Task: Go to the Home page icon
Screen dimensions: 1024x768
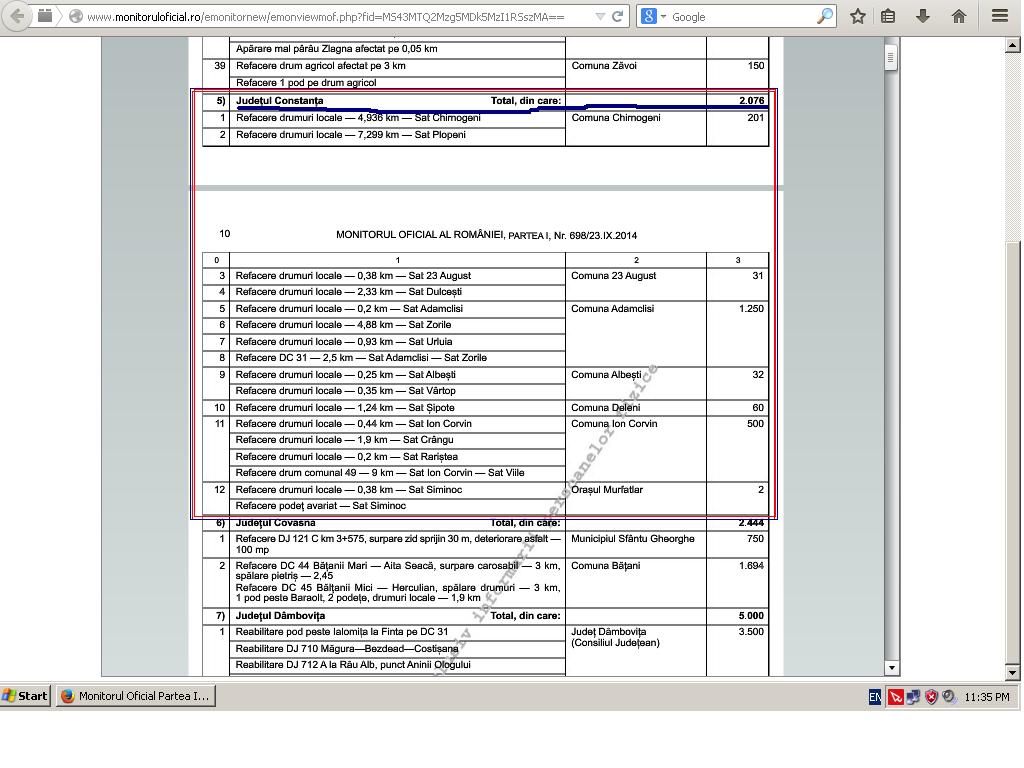Action: pos(958,16)
